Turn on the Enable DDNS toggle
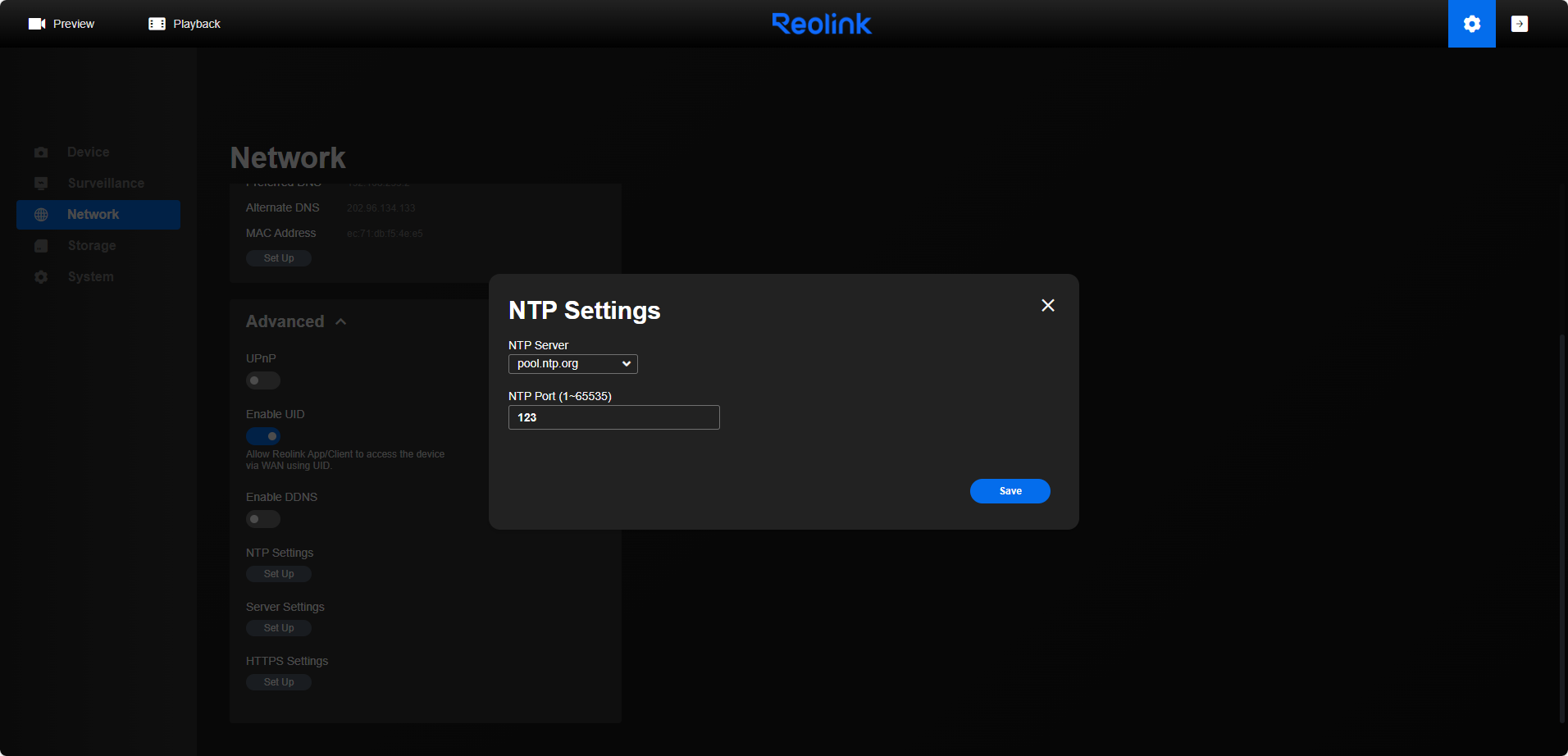Screen dimensions: 1568x756 262,519
